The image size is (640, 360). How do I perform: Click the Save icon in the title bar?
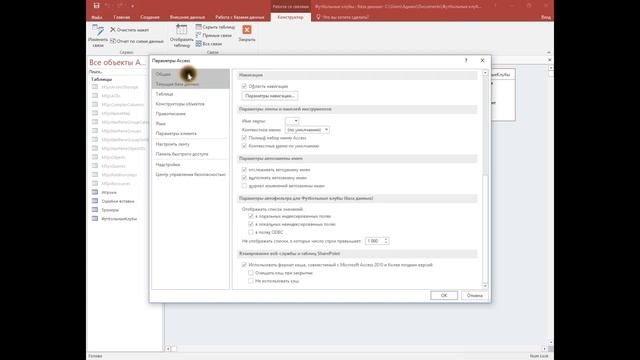[96, 5]
